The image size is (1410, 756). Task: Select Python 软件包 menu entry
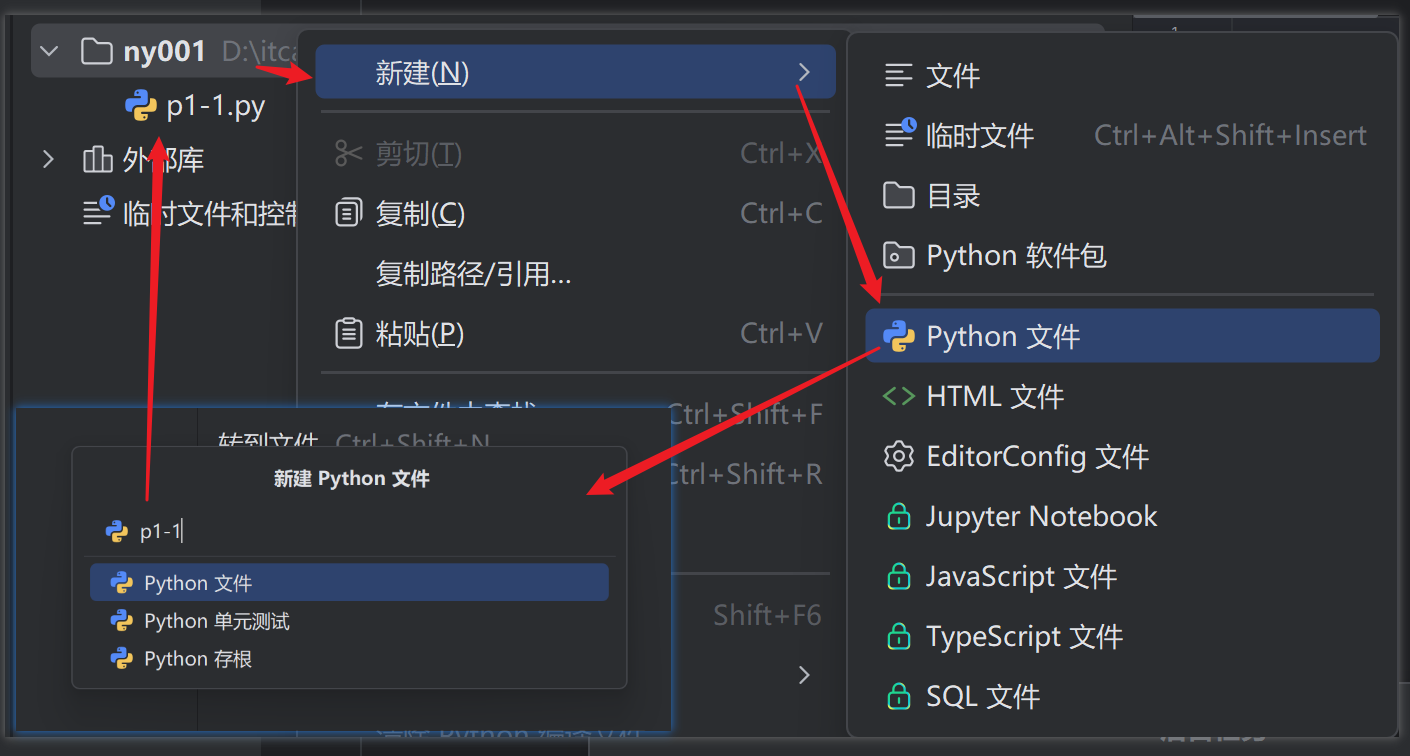(x=1016, y=256)
